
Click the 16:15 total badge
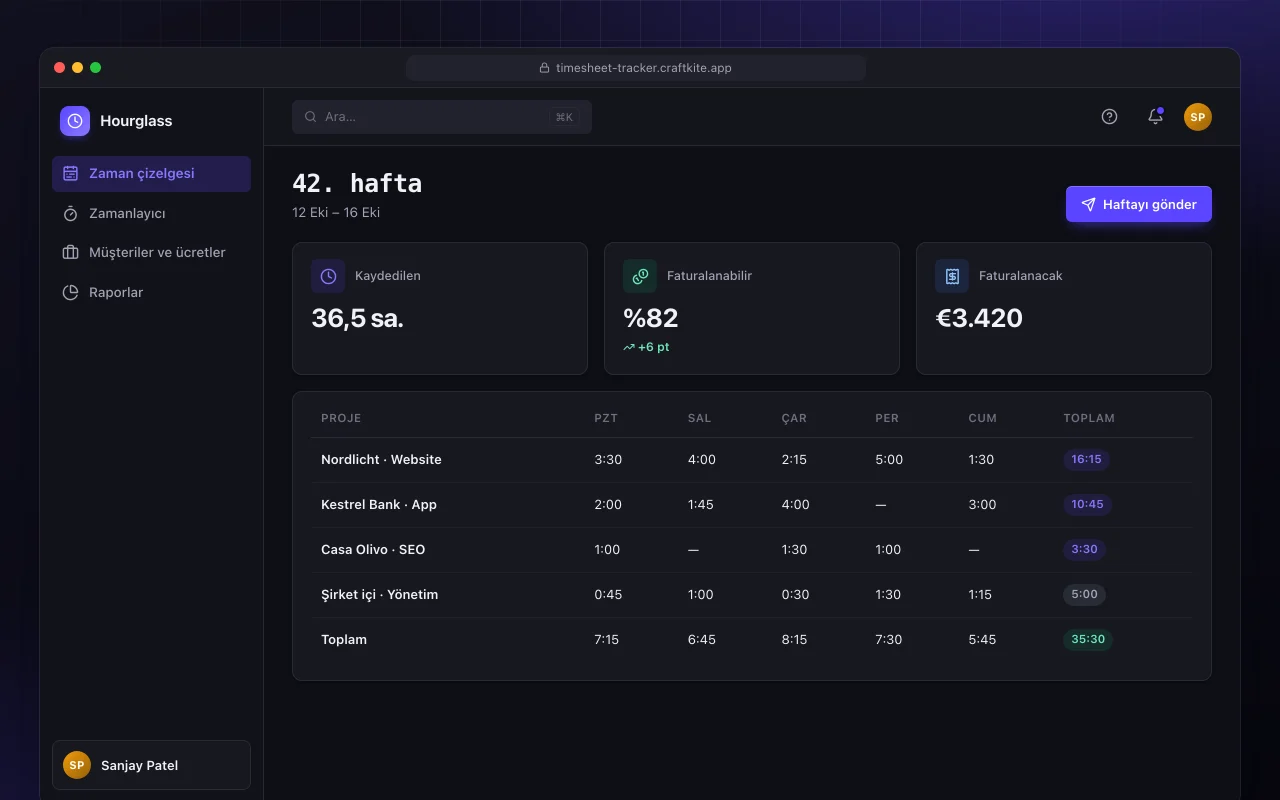[x=1086, y=460]
